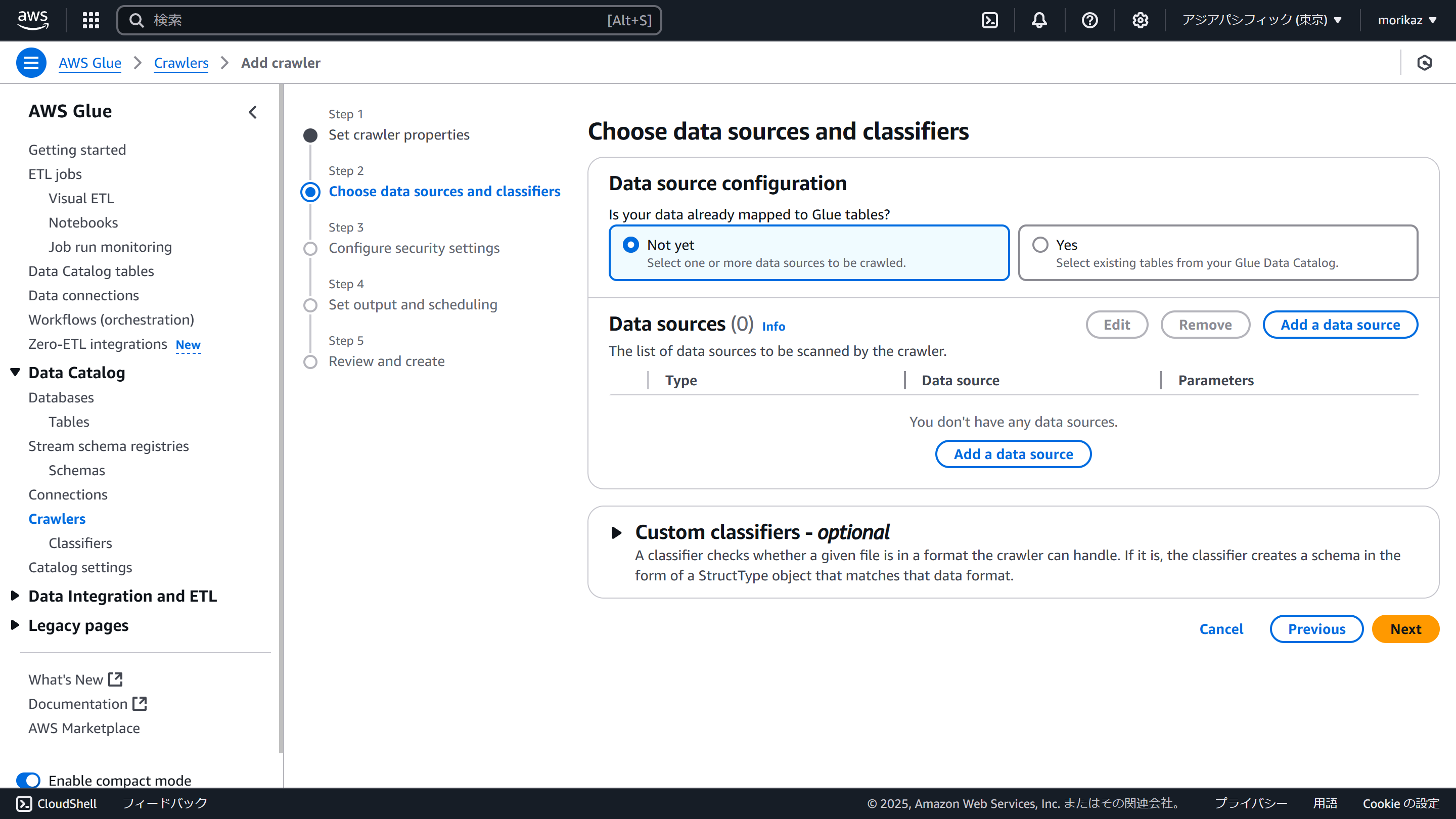1456x819 pixels.
Task: Click the orange Next button
Action: [1405, 629]
